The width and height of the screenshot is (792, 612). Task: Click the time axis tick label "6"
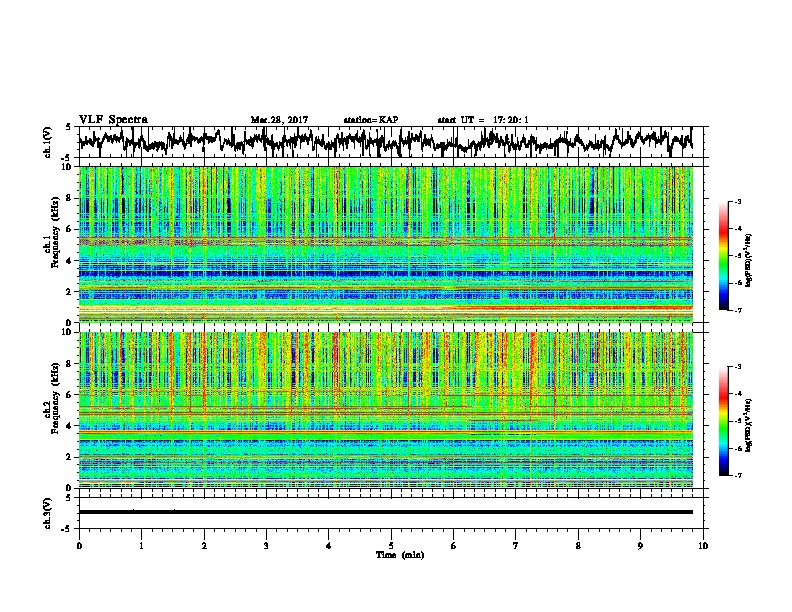pyautogui.click(x=454, y=545)
